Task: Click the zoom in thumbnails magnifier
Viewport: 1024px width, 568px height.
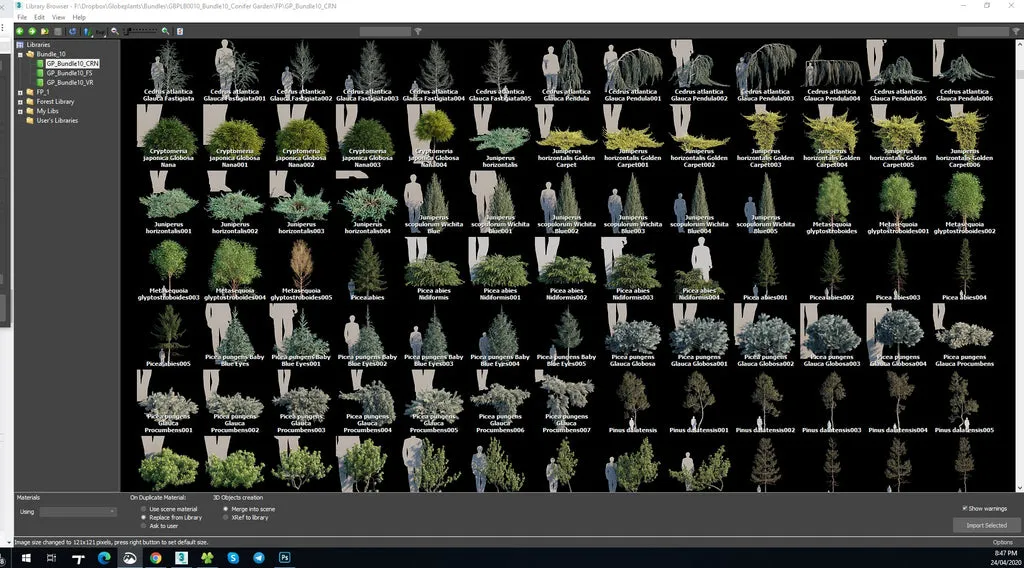Action: (165, 31)
